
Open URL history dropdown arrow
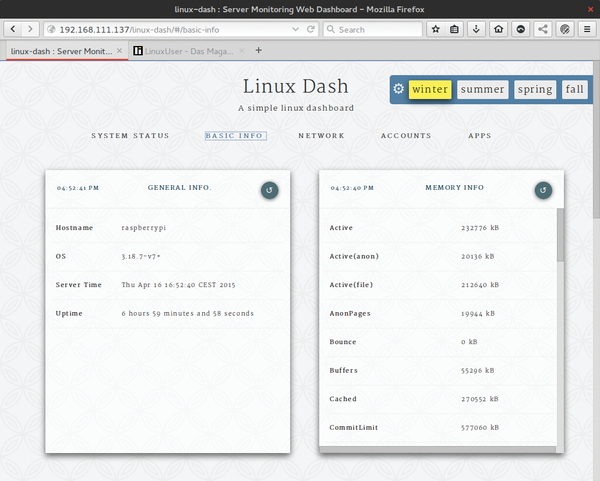point(295,29)
